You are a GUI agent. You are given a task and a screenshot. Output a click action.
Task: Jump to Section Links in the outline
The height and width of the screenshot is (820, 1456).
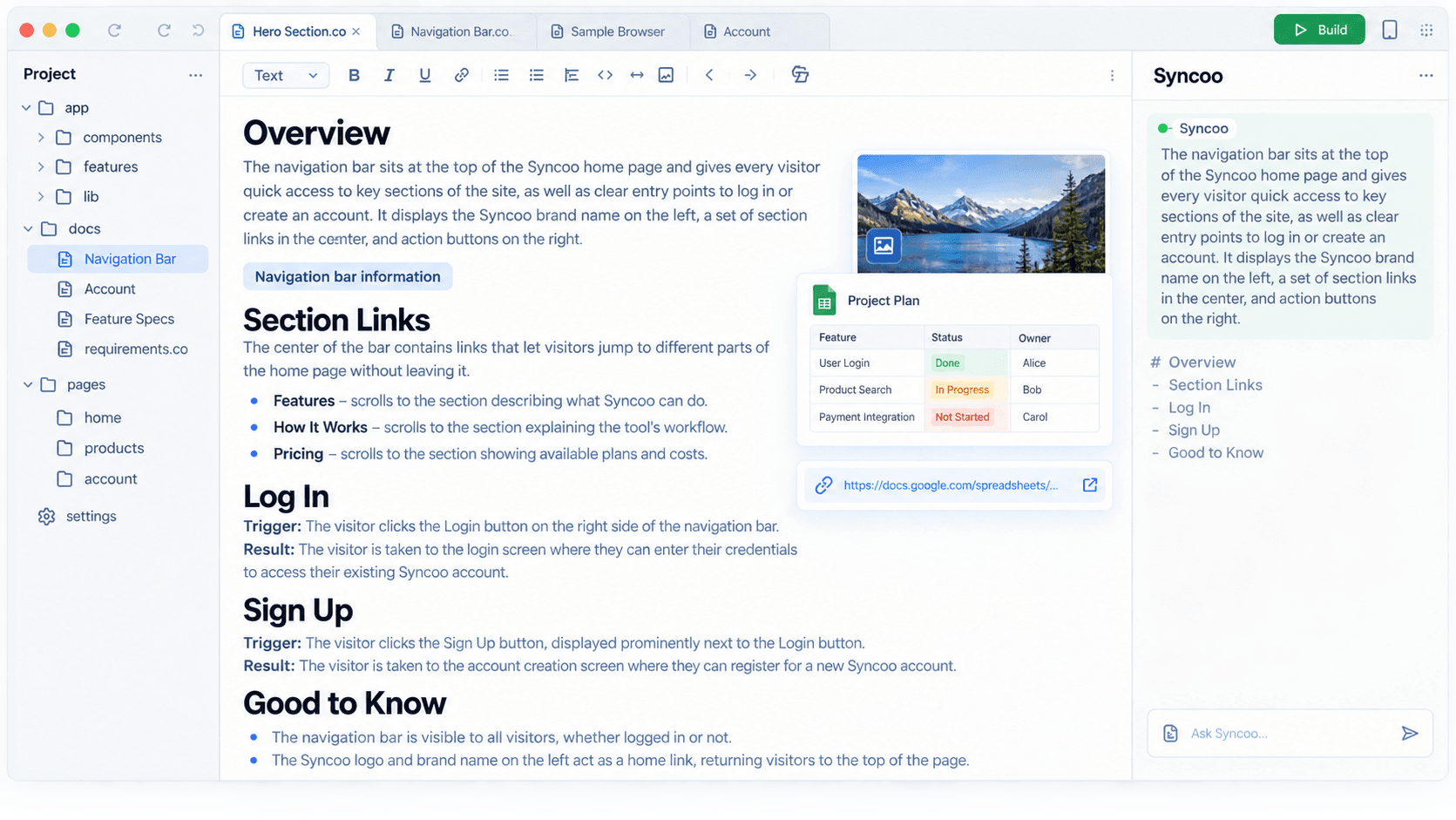[1215, 385]
